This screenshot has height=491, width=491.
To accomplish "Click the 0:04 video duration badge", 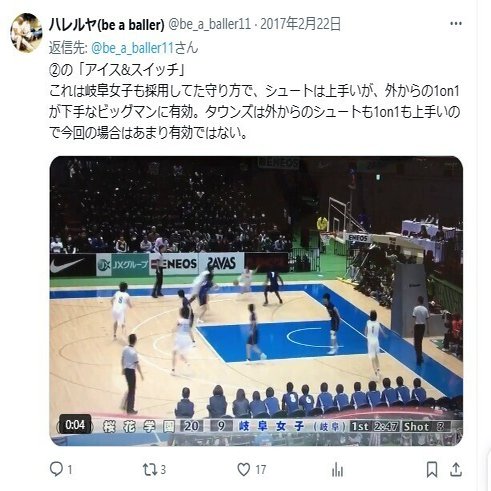I will point(75,425).
